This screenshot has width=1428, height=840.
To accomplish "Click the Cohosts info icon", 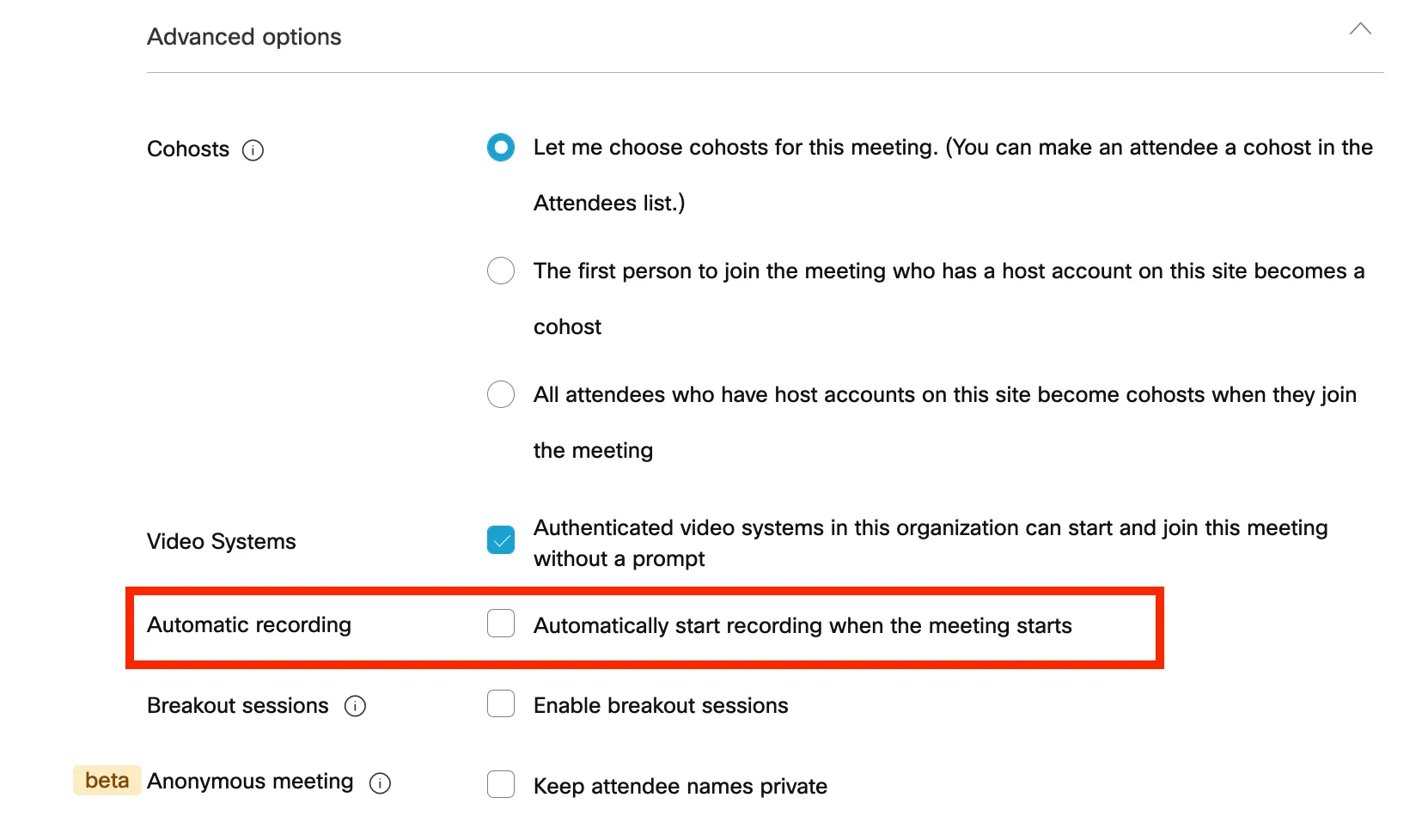I will 253,150.
